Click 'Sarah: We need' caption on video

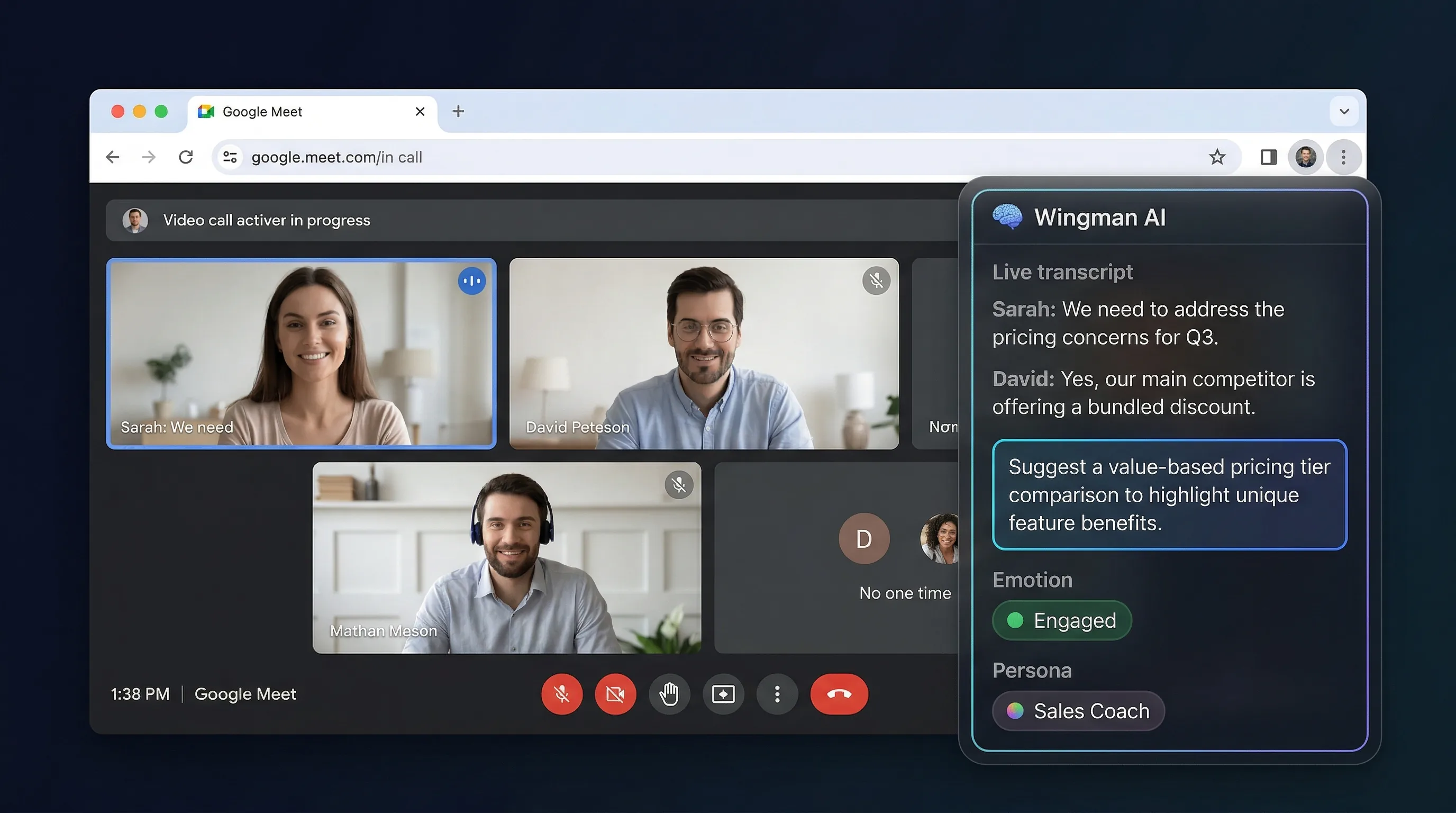coord(176,427)
